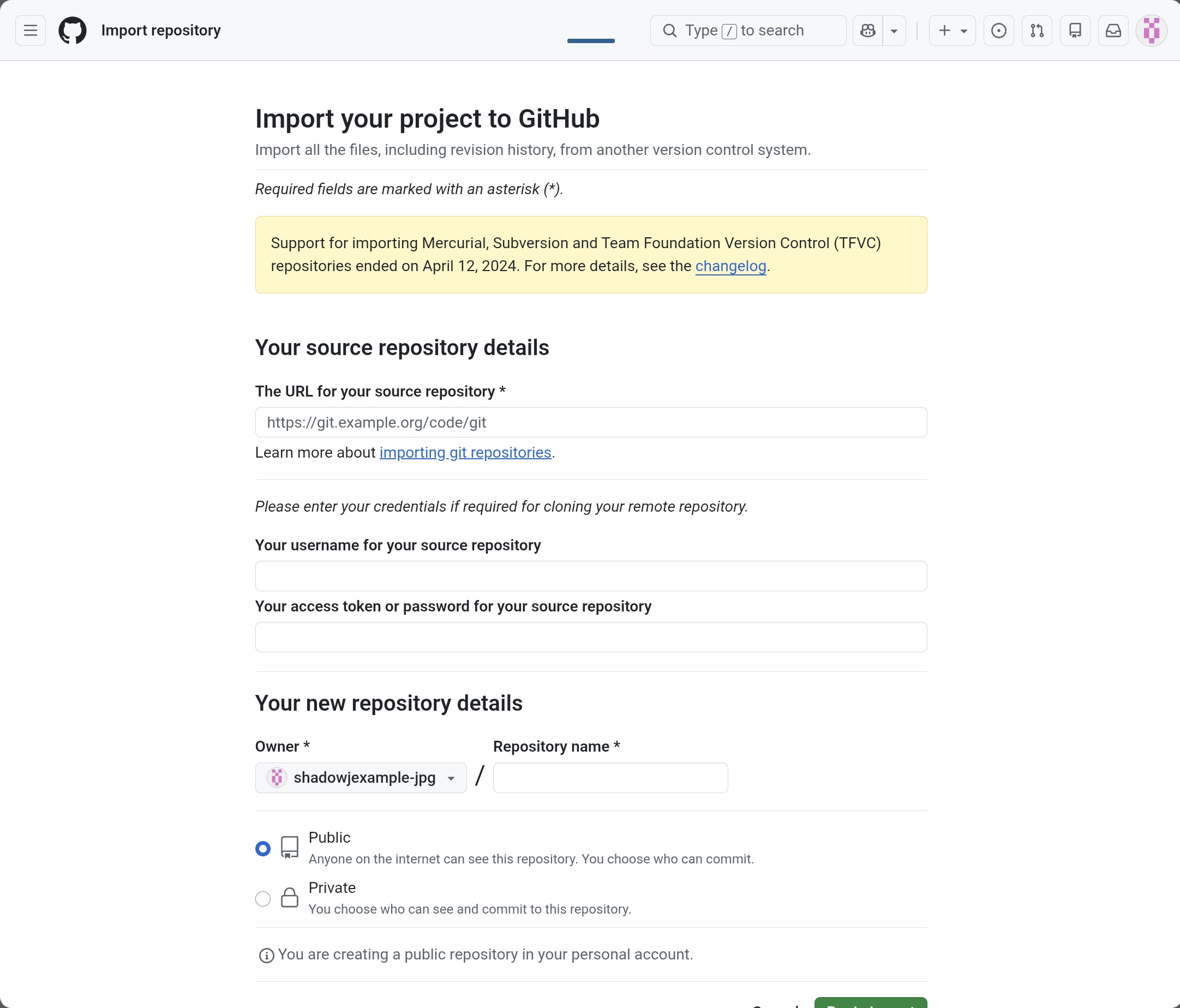Click the access token or password field
The image size is (1180, 1008).
pyautogui.click(x=591, y=637)
